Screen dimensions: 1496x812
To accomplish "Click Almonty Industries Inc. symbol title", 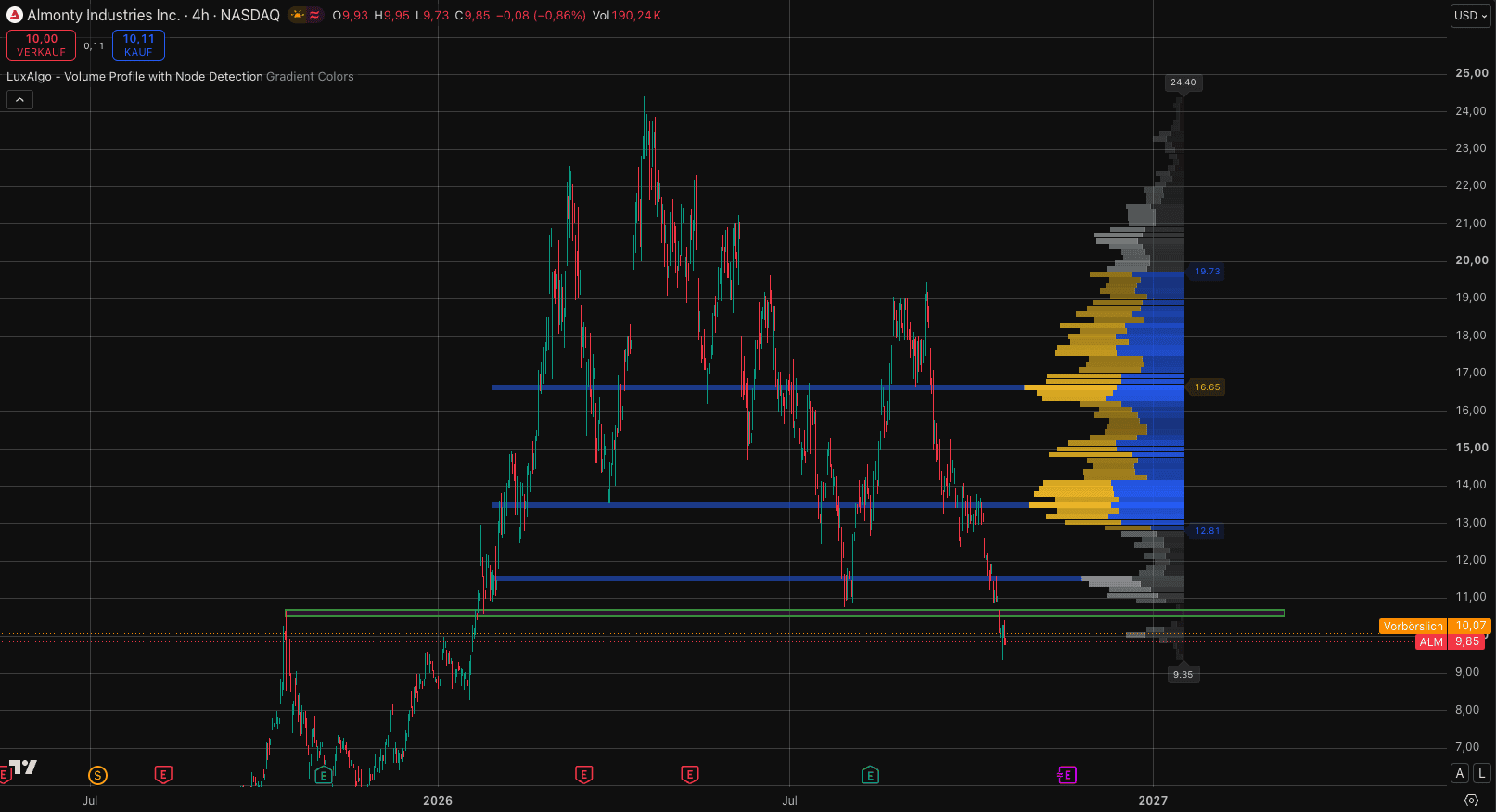I will point(104,16).
